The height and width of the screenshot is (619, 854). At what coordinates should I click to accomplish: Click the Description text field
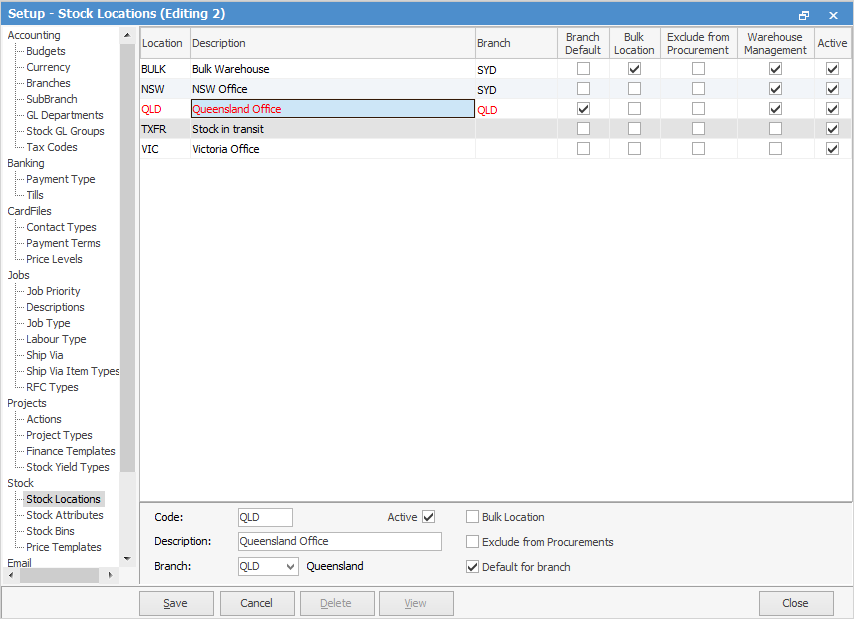tap(339, 541)
